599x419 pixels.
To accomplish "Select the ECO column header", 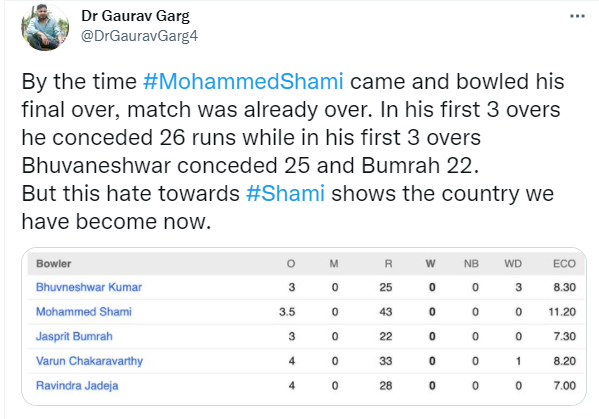I will pos(564,264).
